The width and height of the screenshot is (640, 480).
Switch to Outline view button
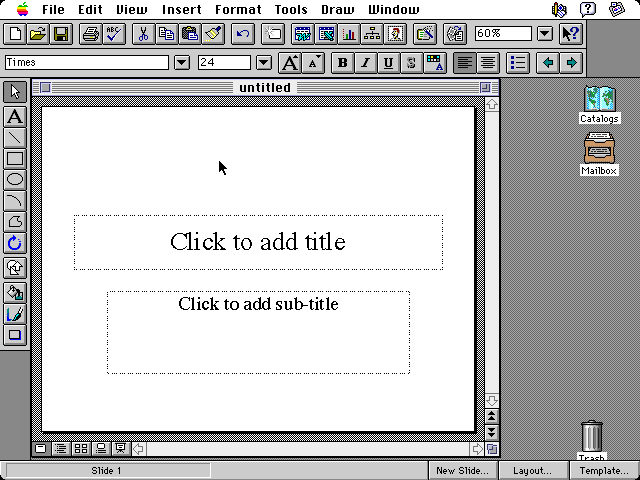tap(61, 449)
